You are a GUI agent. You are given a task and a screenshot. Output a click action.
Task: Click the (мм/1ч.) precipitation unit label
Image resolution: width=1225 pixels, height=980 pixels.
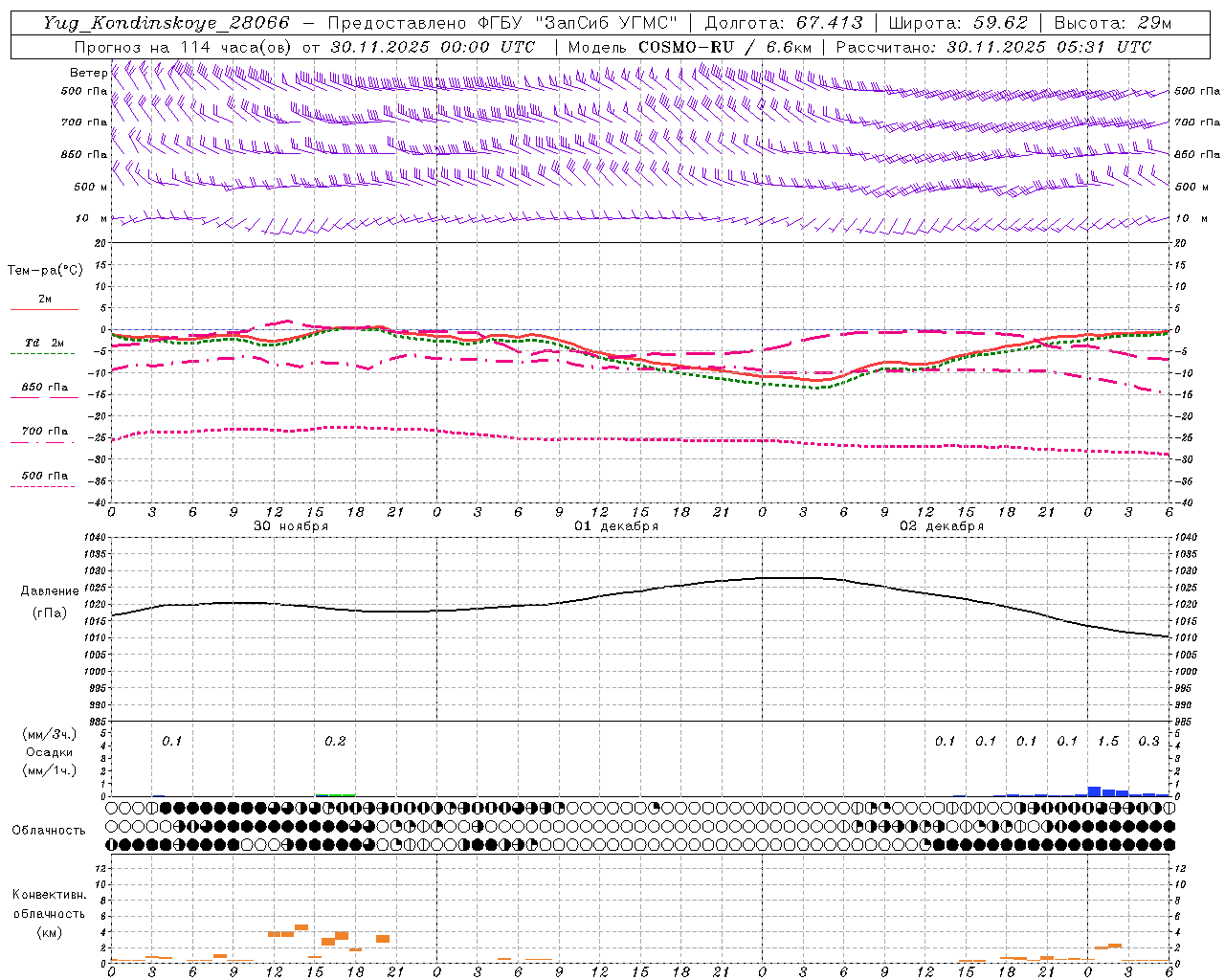(x=49, y=770)
